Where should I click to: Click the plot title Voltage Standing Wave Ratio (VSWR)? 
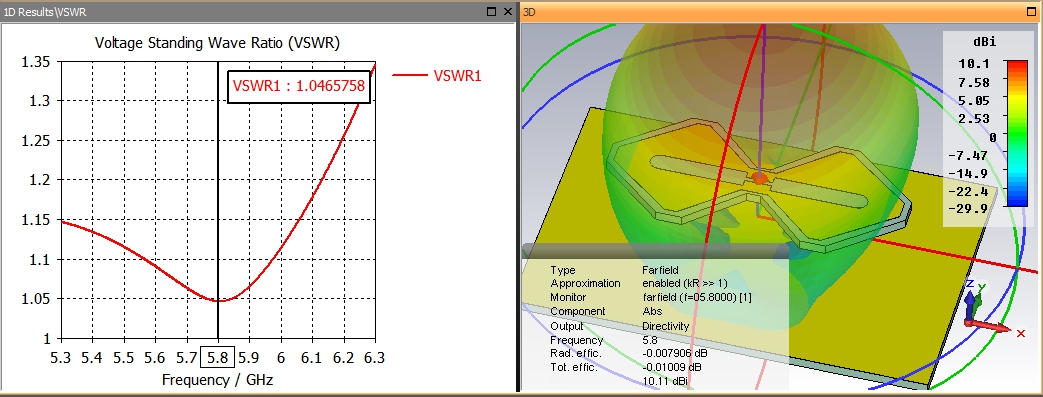(x=218, y=44)
